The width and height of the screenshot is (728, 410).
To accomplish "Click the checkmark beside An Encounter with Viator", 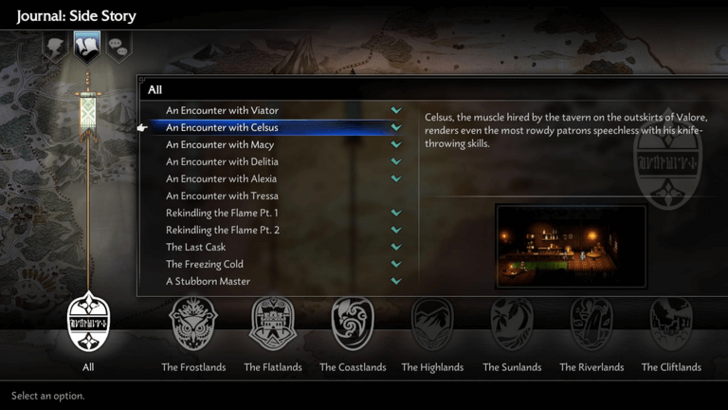I will point(396,110).
